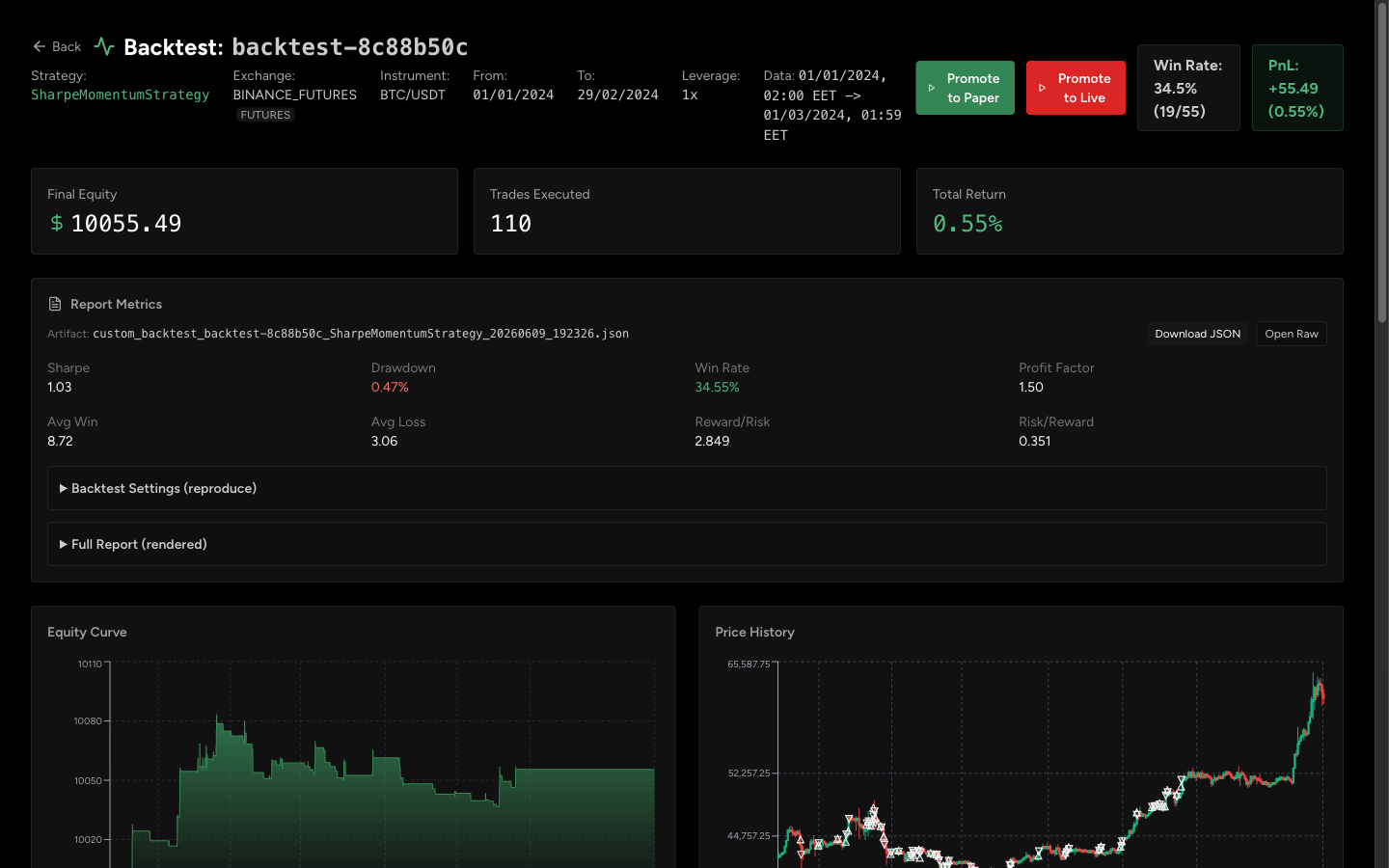Promote the backtest to Paper
The width and height of the screenshot is (1389, 868).
pyautogui.click(x=965, y=88)
